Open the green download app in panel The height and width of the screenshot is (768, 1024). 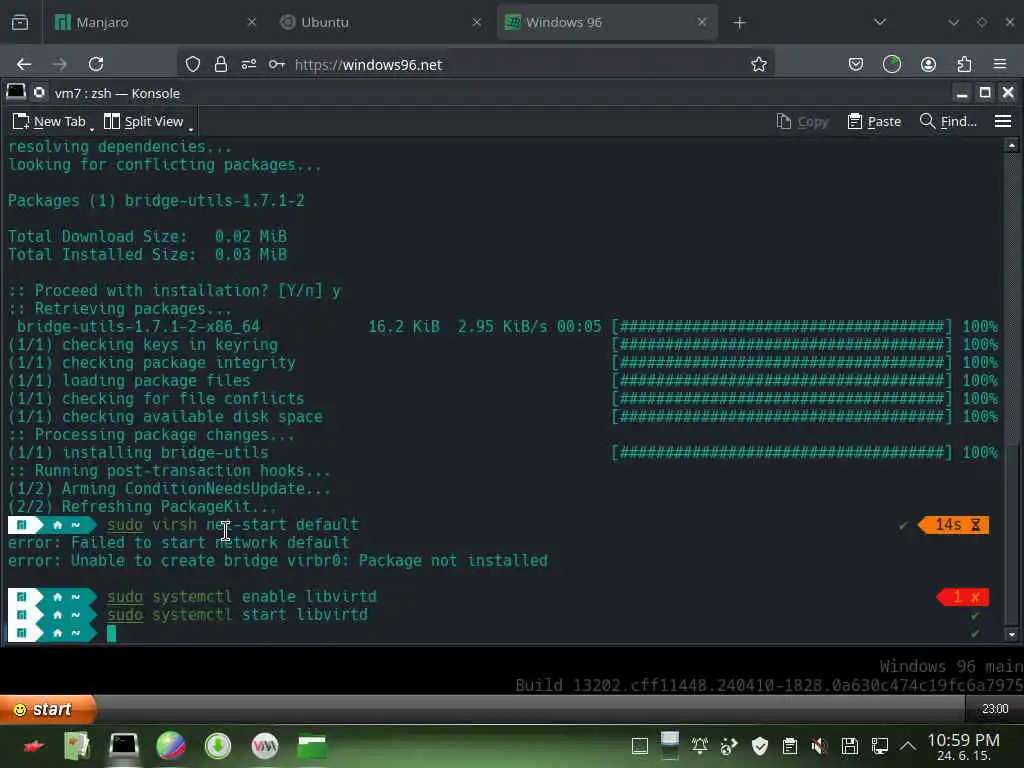coord(218,746)
